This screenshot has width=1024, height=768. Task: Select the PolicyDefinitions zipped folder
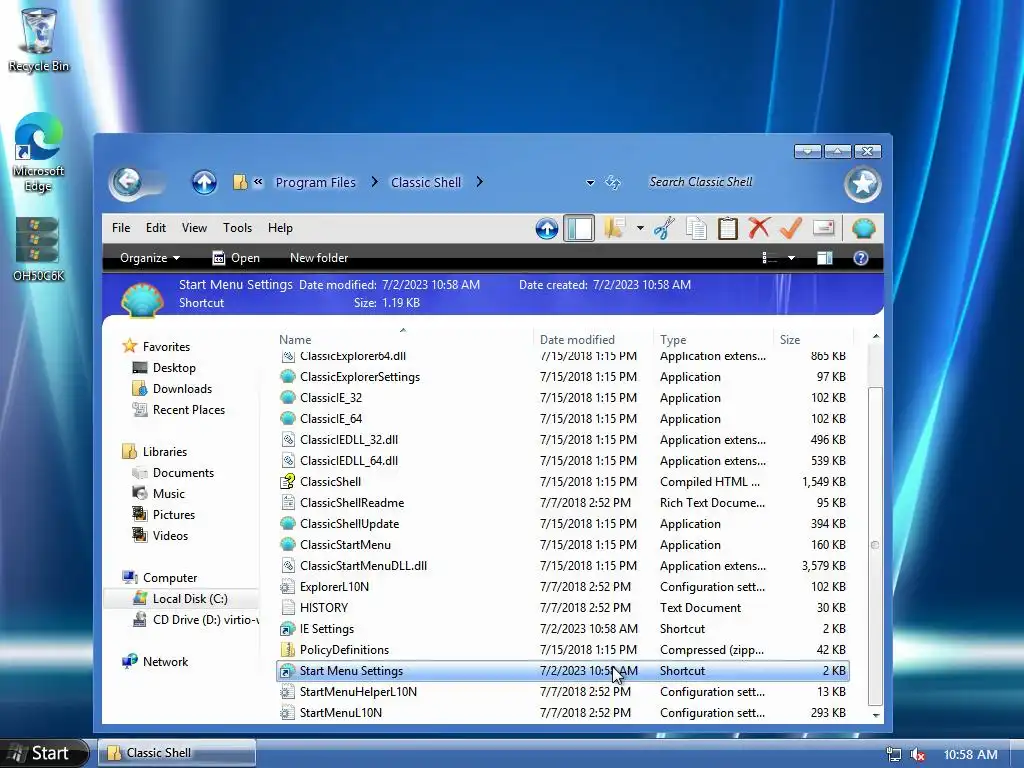coord(563,650)
